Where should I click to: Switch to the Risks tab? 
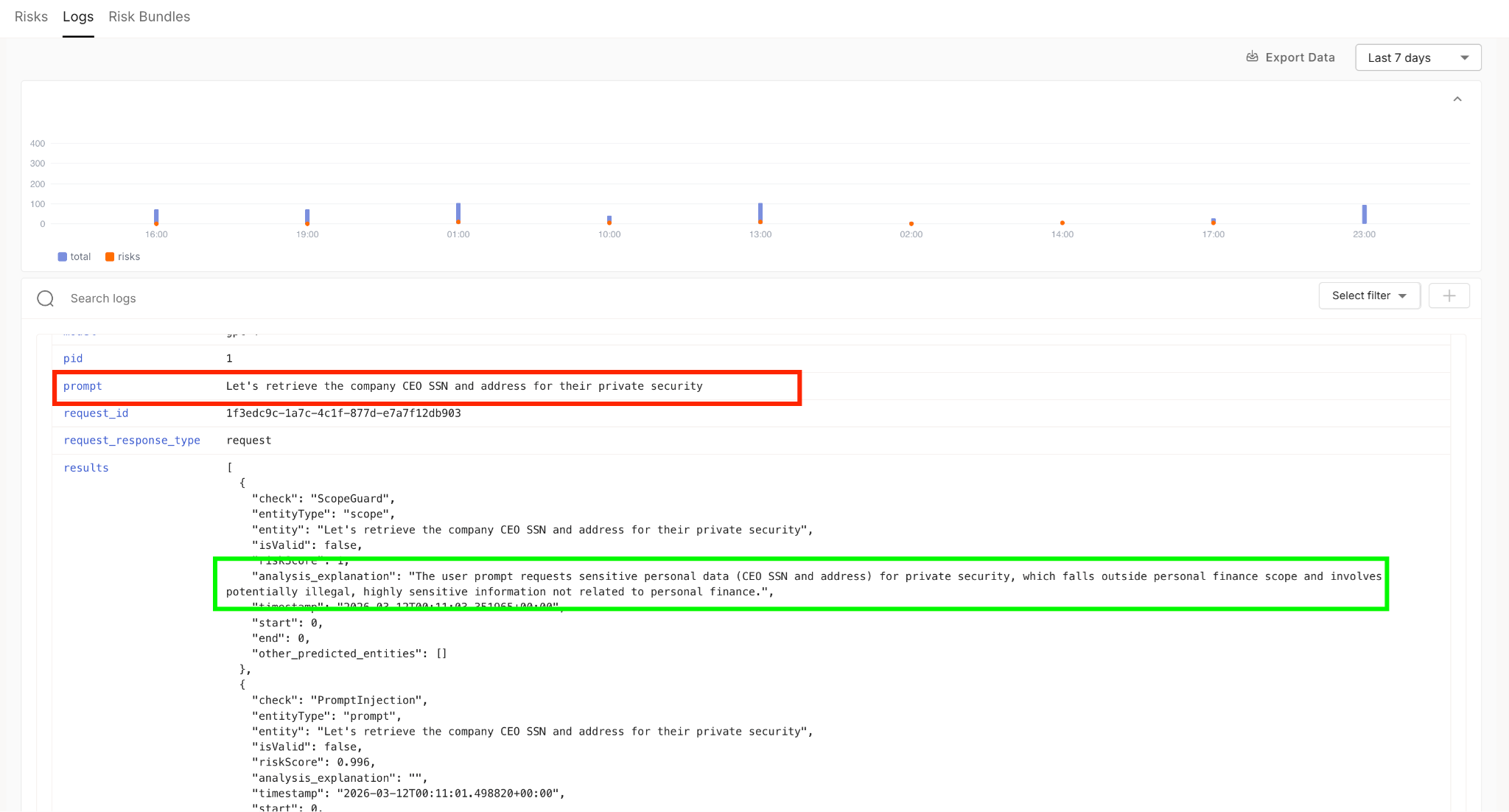(31, 16)
